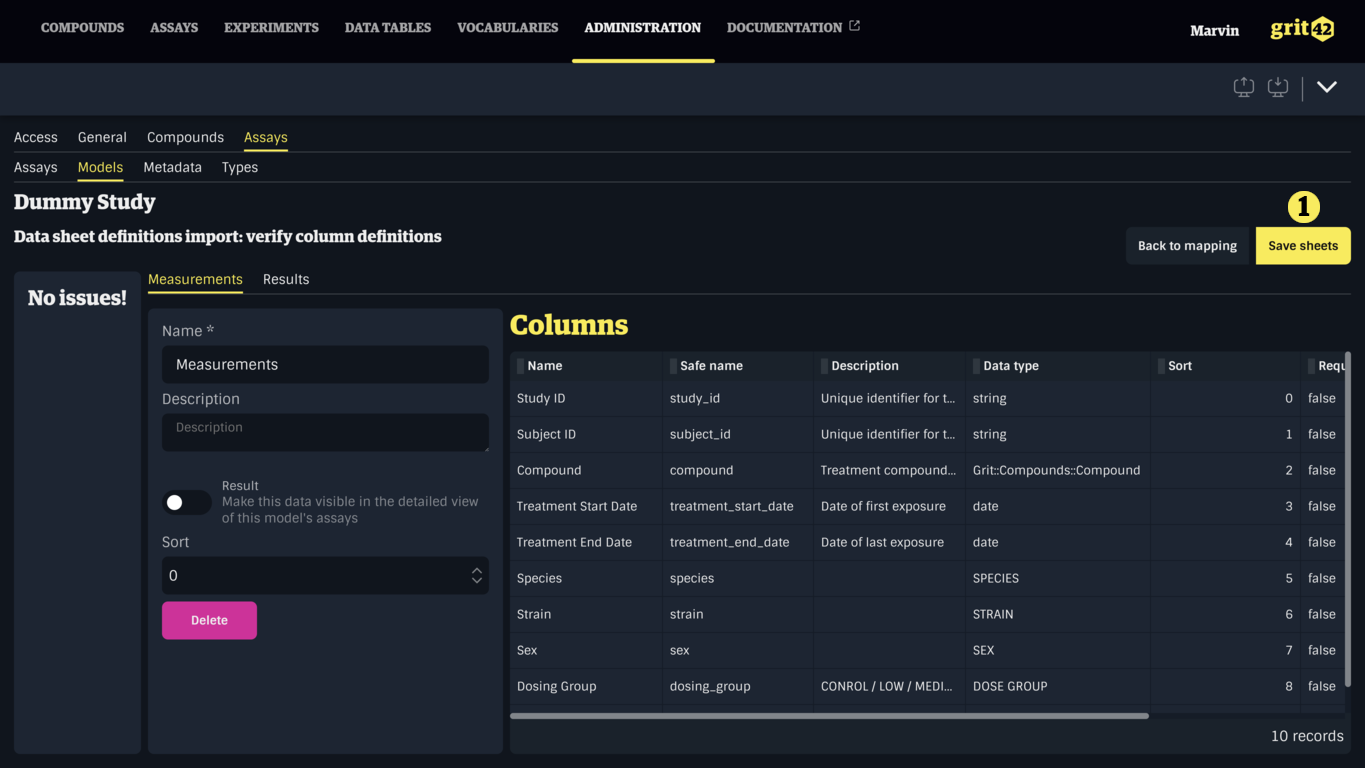This screenshot has height=768, width=1365.
Task: Click the sheet Name input field
Action: tap(325, 365)
